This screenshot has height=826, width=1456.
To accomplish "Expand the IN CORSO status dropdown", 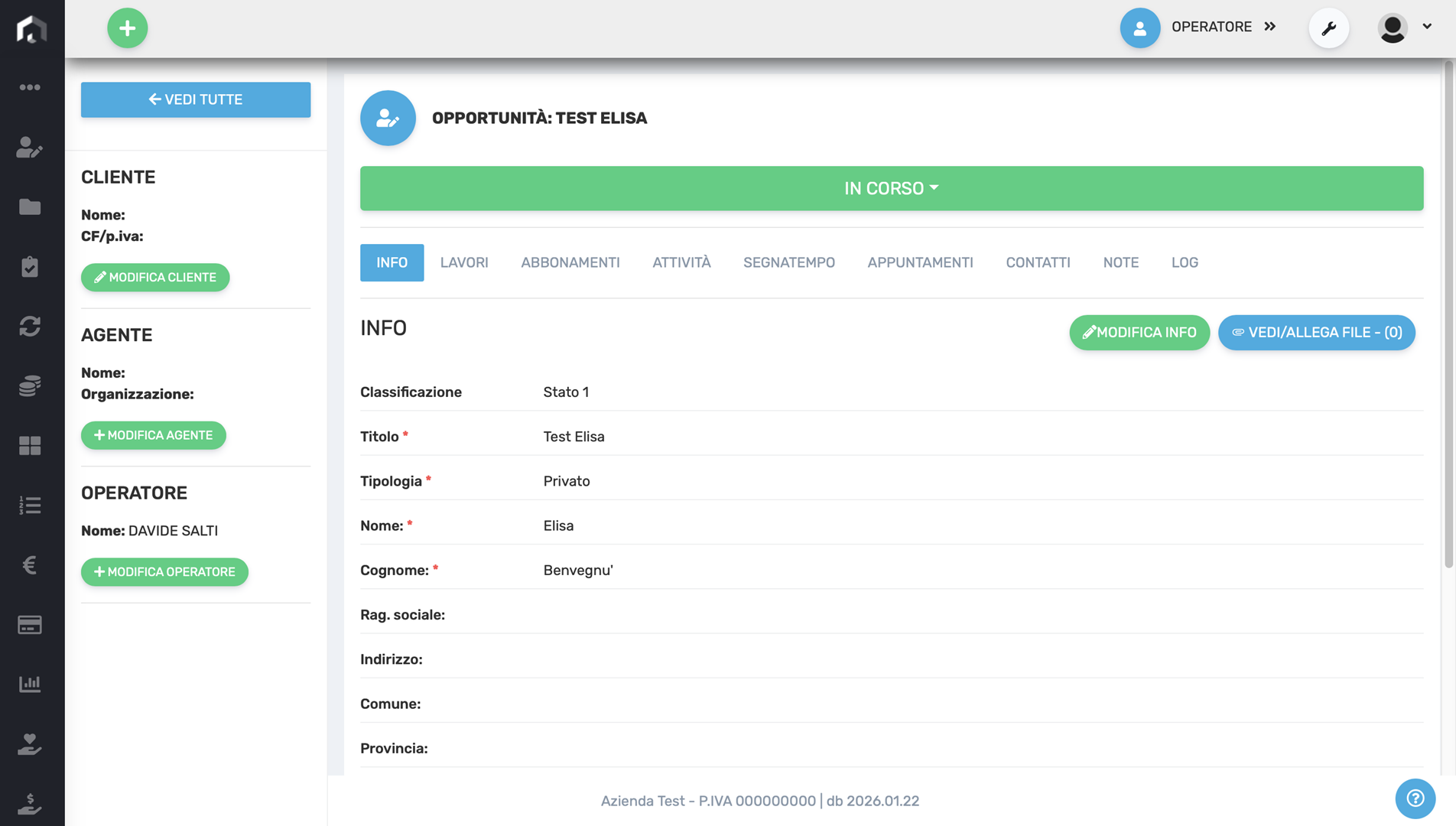I will (x=891, y=188).
